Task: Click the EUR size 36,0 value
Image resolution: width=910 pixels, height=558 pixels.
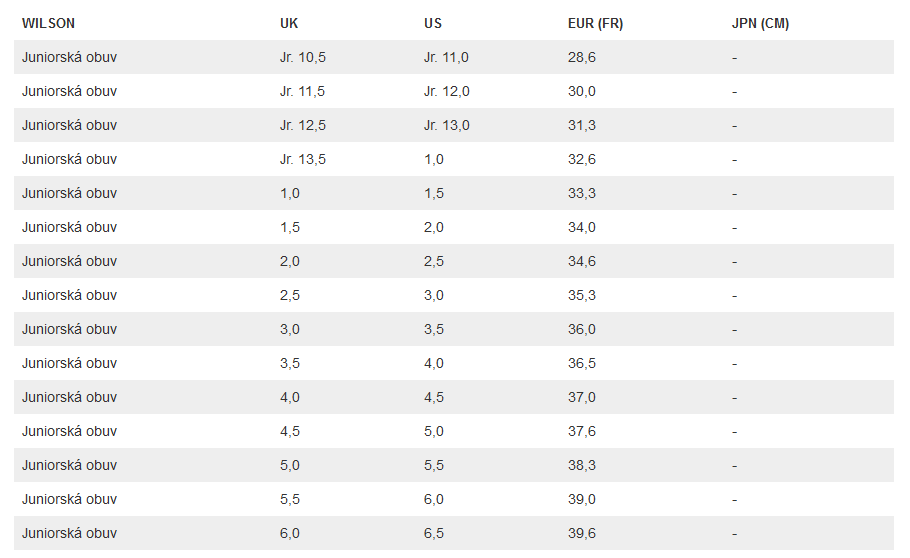Action: click(x=582, y=330)
